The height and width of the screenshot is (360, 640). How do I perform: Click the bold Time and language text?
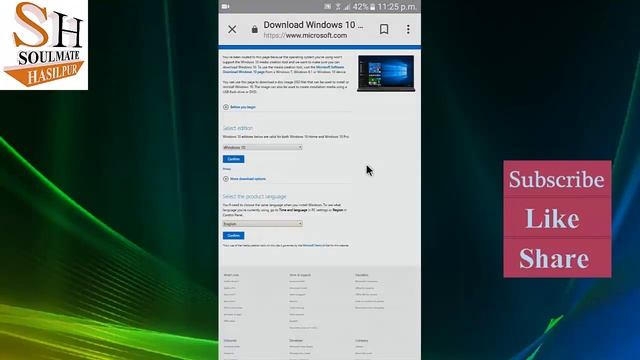[293, 210]
